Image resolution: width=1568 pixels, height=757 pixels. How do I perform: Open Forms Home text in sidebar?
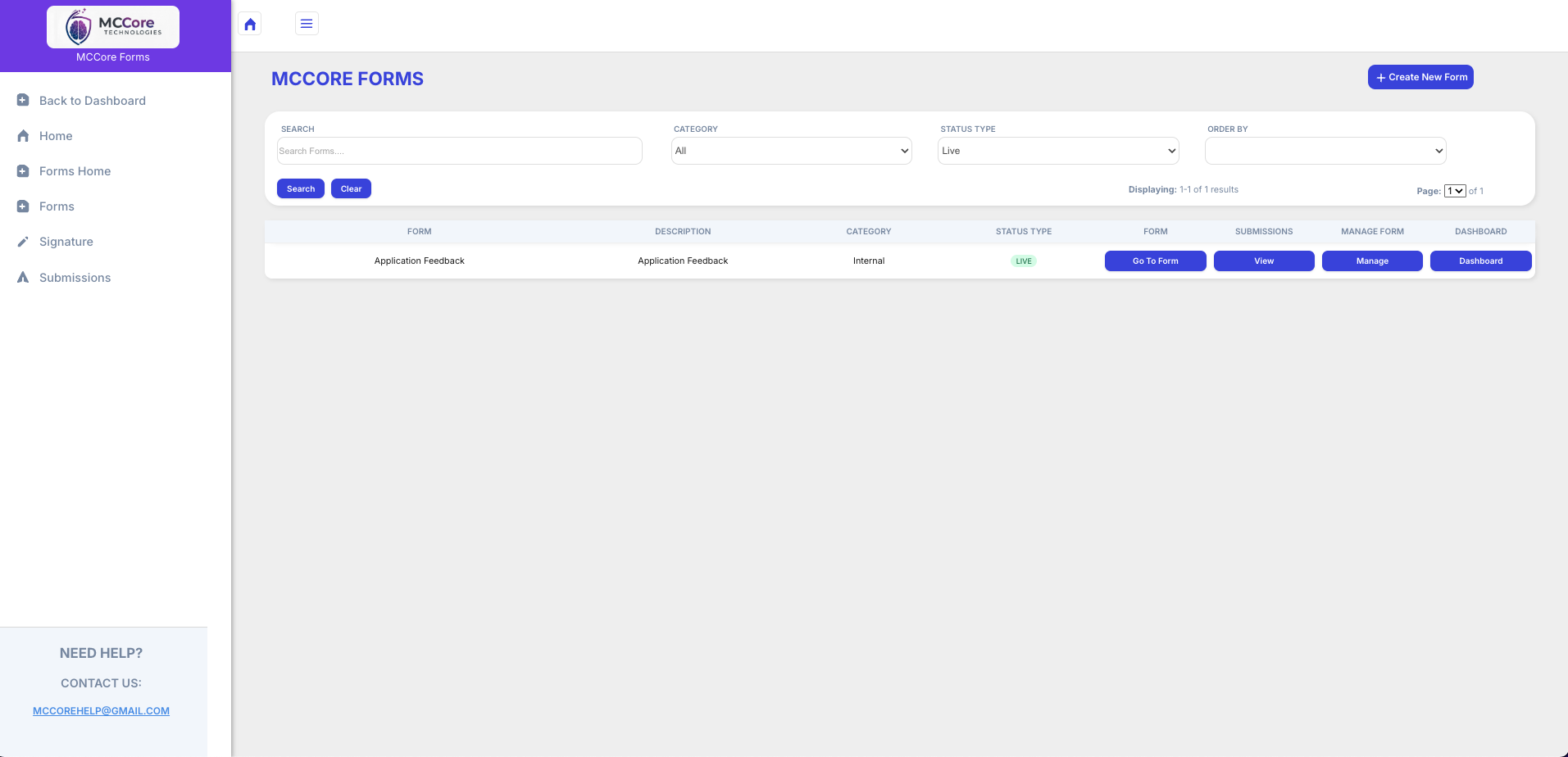pyautogui.click(x=75, y=171)
